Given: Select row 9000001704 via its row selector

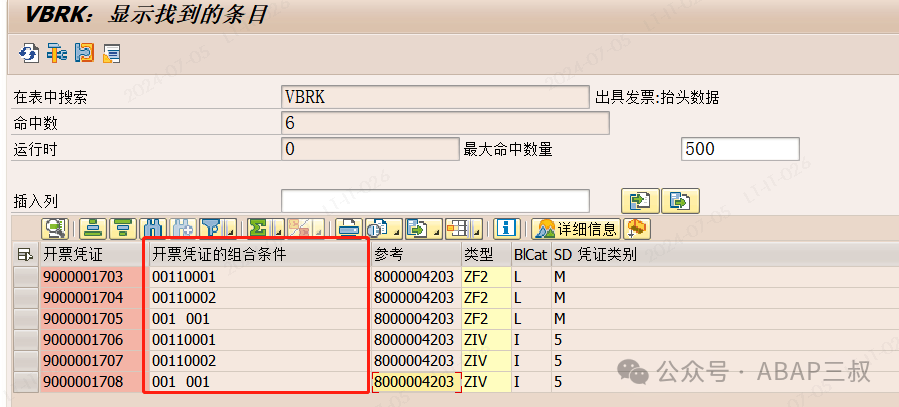Looking at the screenshot, I should [x=26, y=299].
